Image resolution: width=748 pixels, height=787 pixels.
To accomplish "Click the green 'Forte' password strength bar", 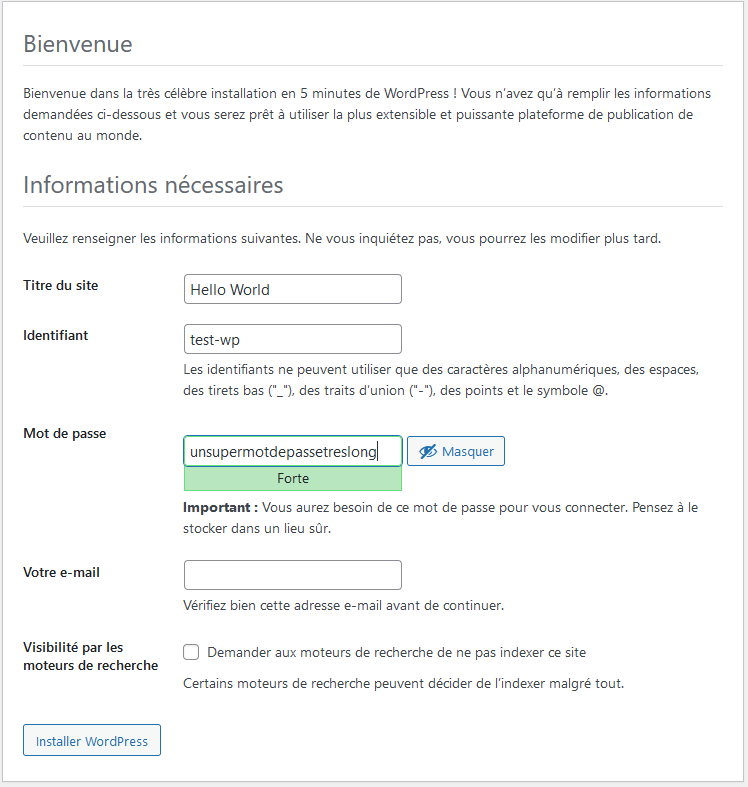I will pyautogui.click(x=293, y=479).
